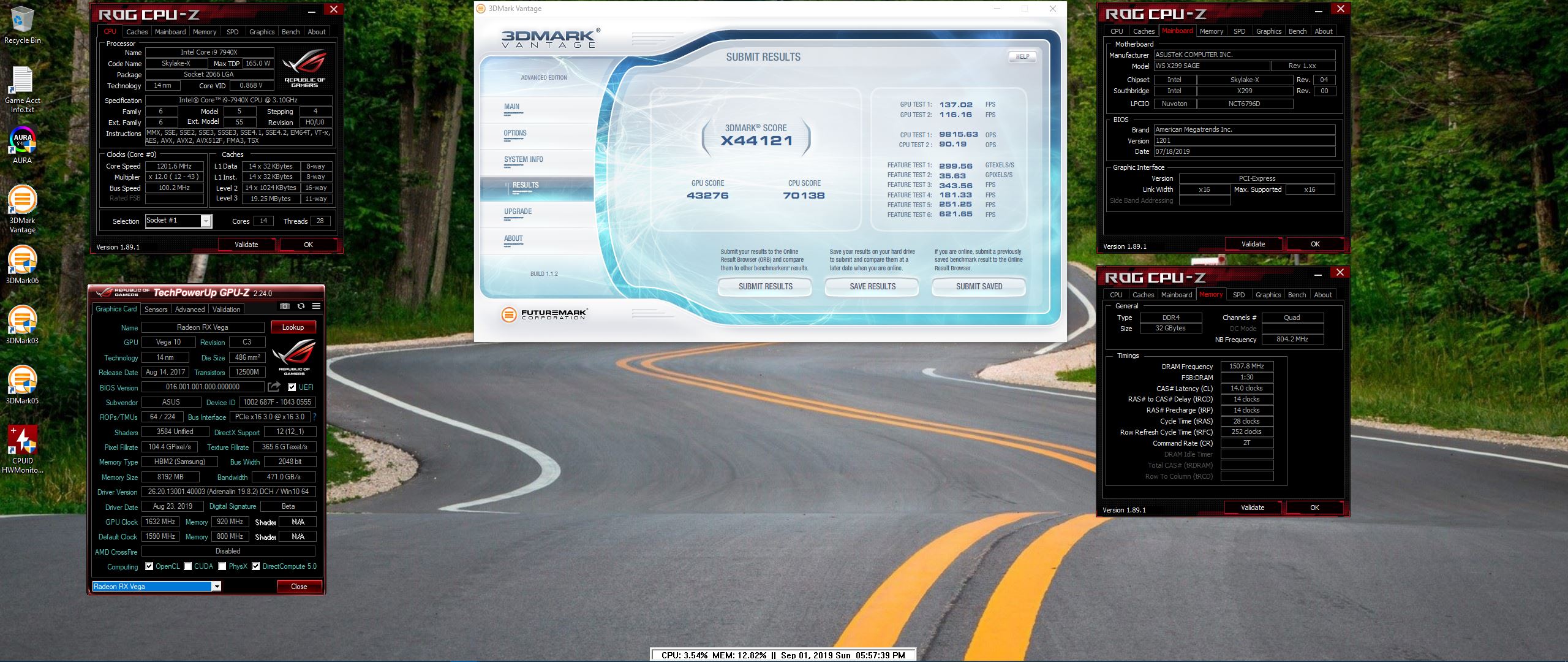Screen dimensions: 1568x662
Task: Open the Recycle Bin desktop icon
Action: [x=22, y=25]
